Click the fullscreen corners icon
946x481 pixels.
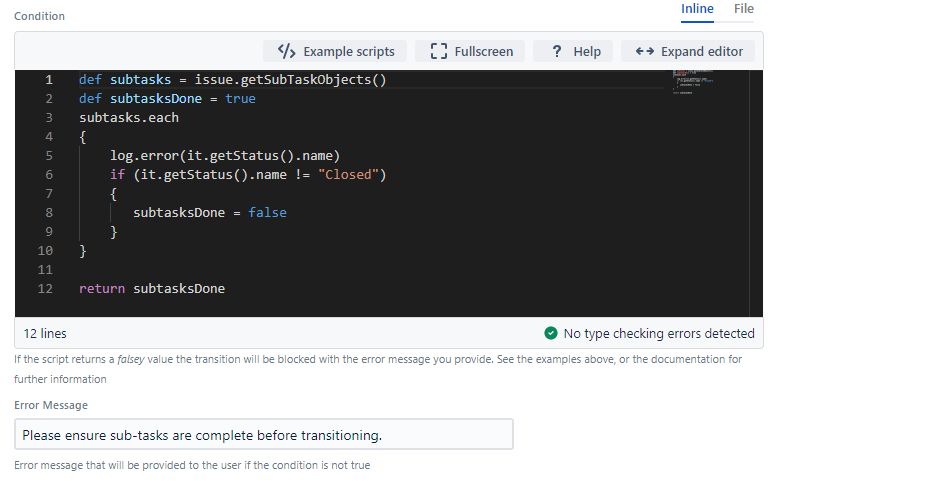439,51
